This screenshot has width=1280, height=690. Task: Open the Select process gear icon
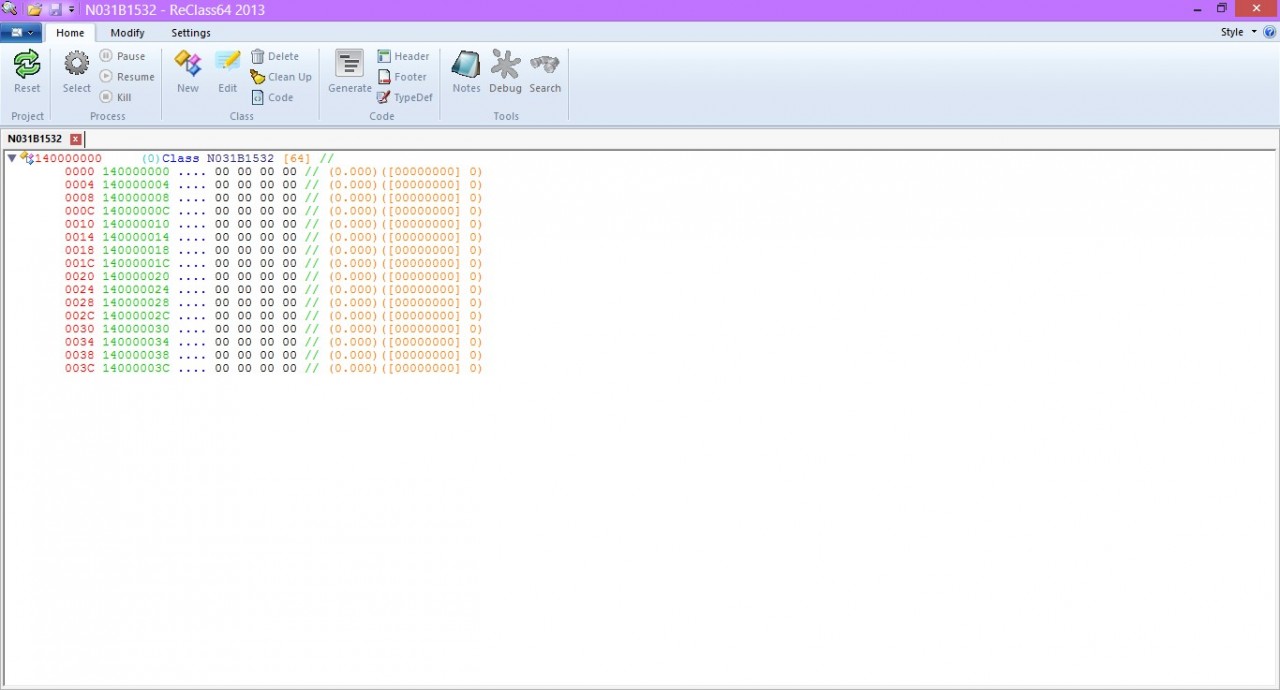point(77,65)
